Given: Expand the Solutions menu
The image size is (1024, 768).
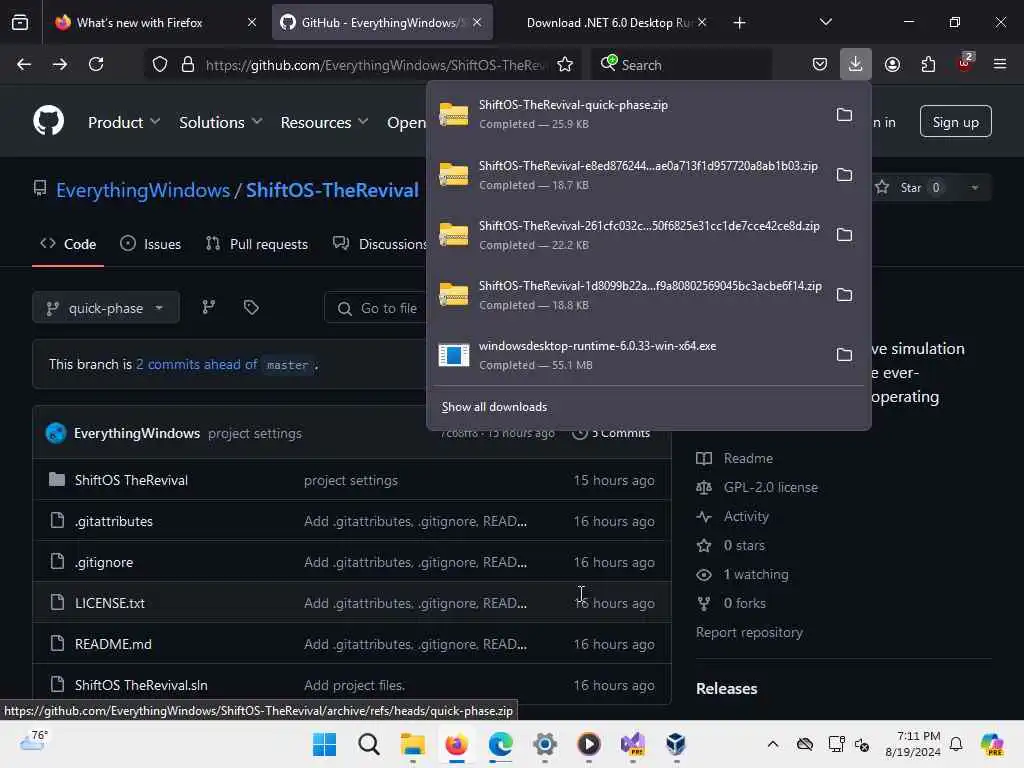Looking at the screenshot, I should [x=221, y=122].
